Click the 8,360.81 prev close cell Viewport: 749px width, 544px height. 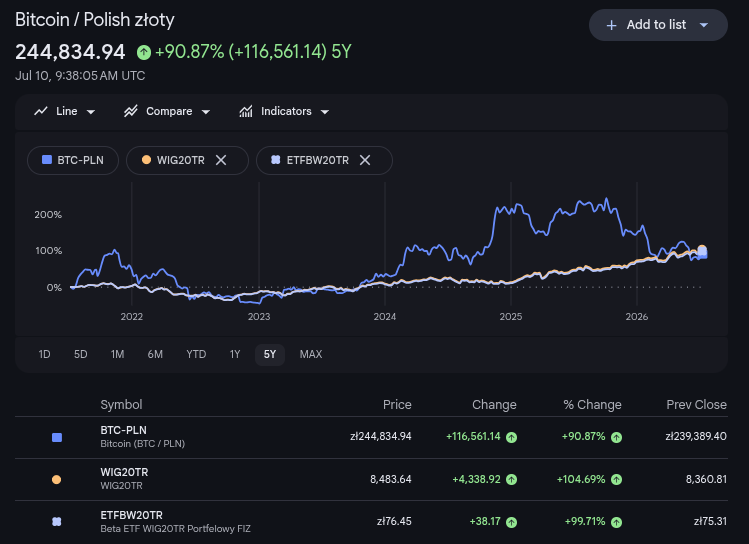706,479
